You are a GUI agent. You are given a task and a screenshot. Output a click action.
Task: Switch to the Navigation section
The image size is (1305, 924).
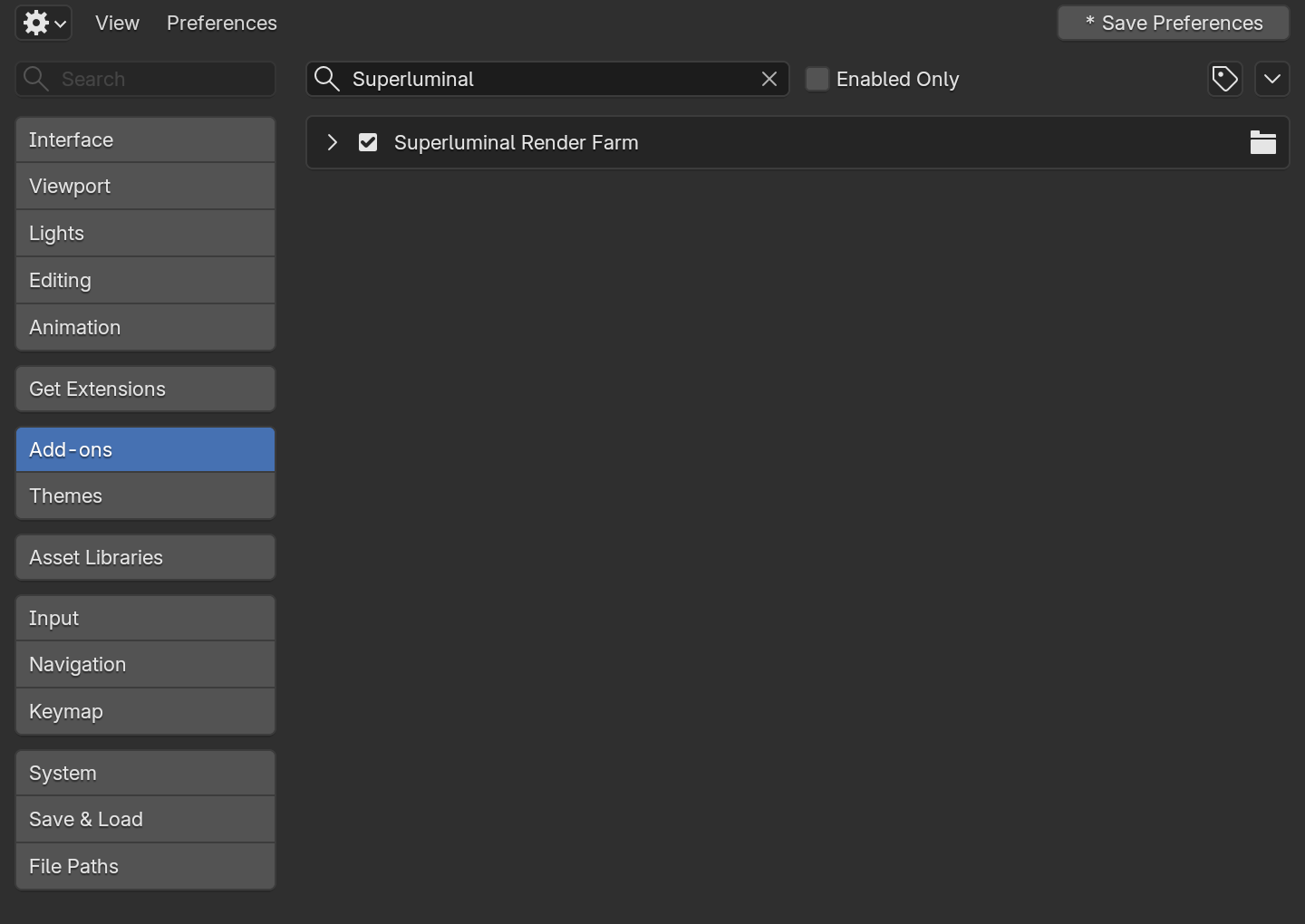145,664
